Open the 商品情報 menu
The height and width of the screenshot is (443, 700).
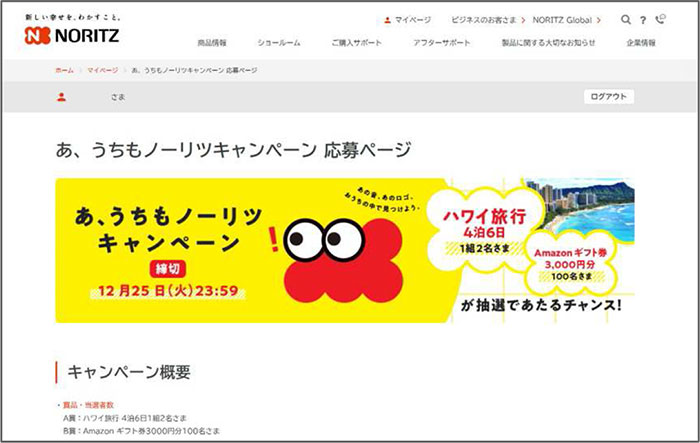click(x=212, y=43)
